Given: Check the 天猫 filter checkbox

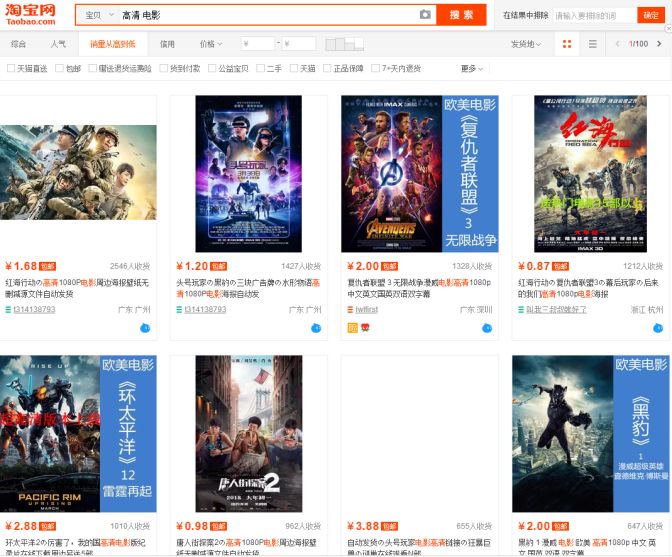Looking at the screenshot, I should pyautogui.click(x=294, y=68).
